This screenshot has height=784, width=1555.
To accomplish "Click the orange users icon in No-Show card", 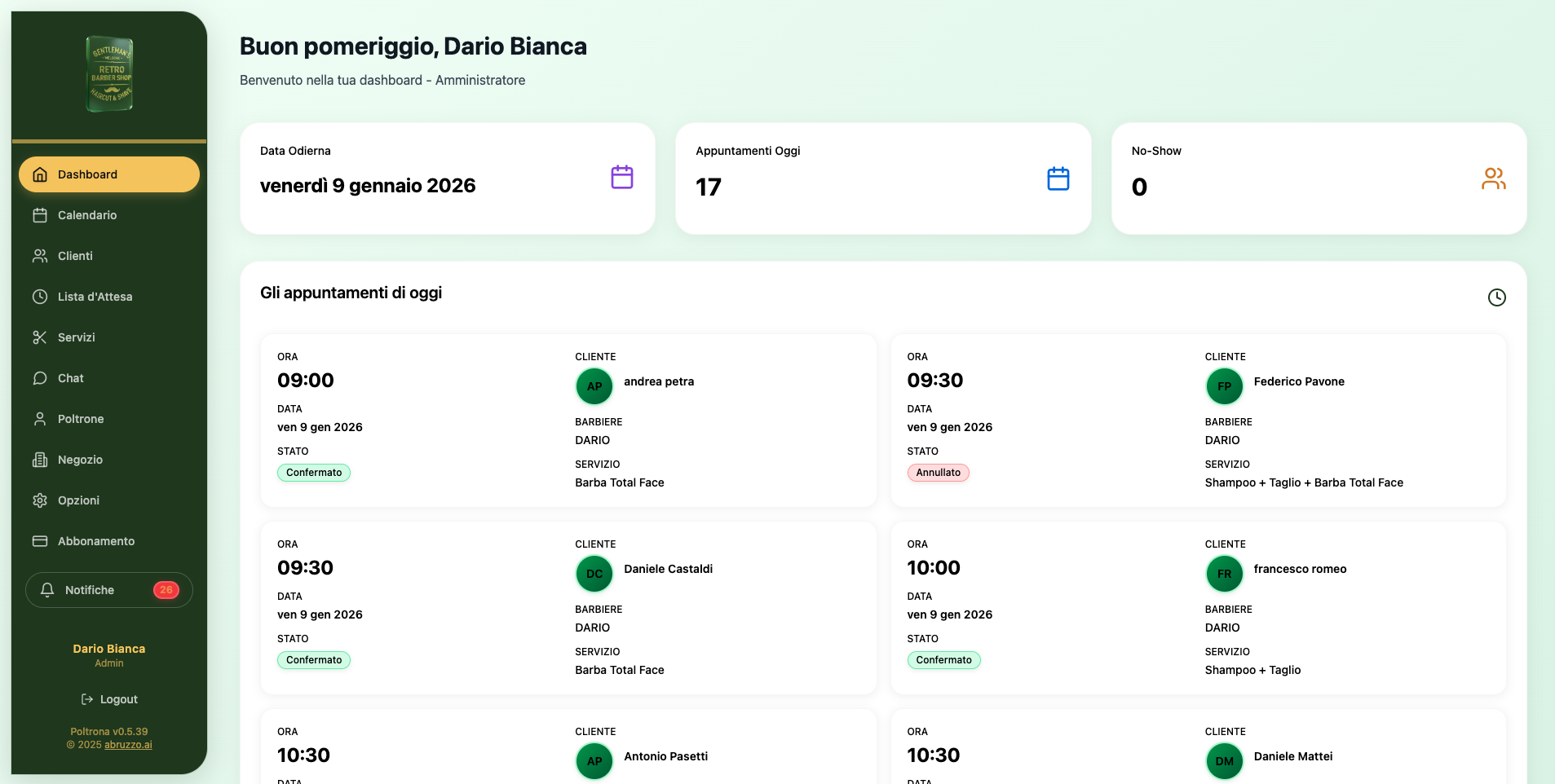I will [1493, 178].
